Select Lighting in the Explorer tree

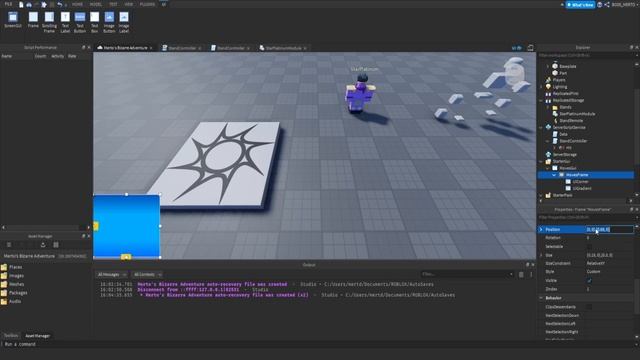560,87
